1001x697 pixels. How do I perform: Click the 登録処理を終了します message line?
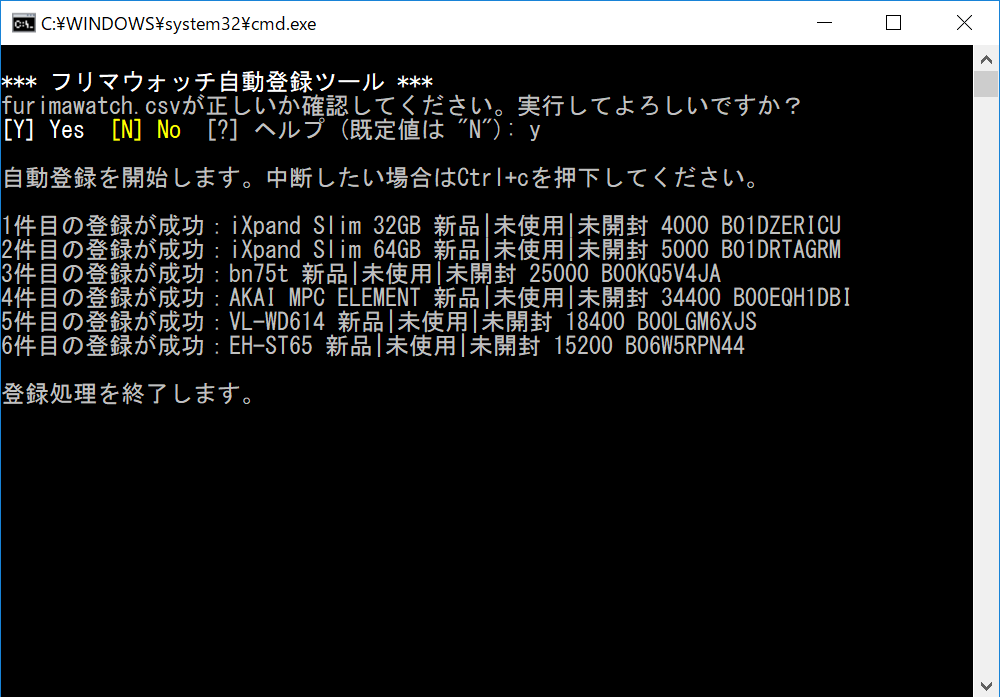(x=128, y=394)
